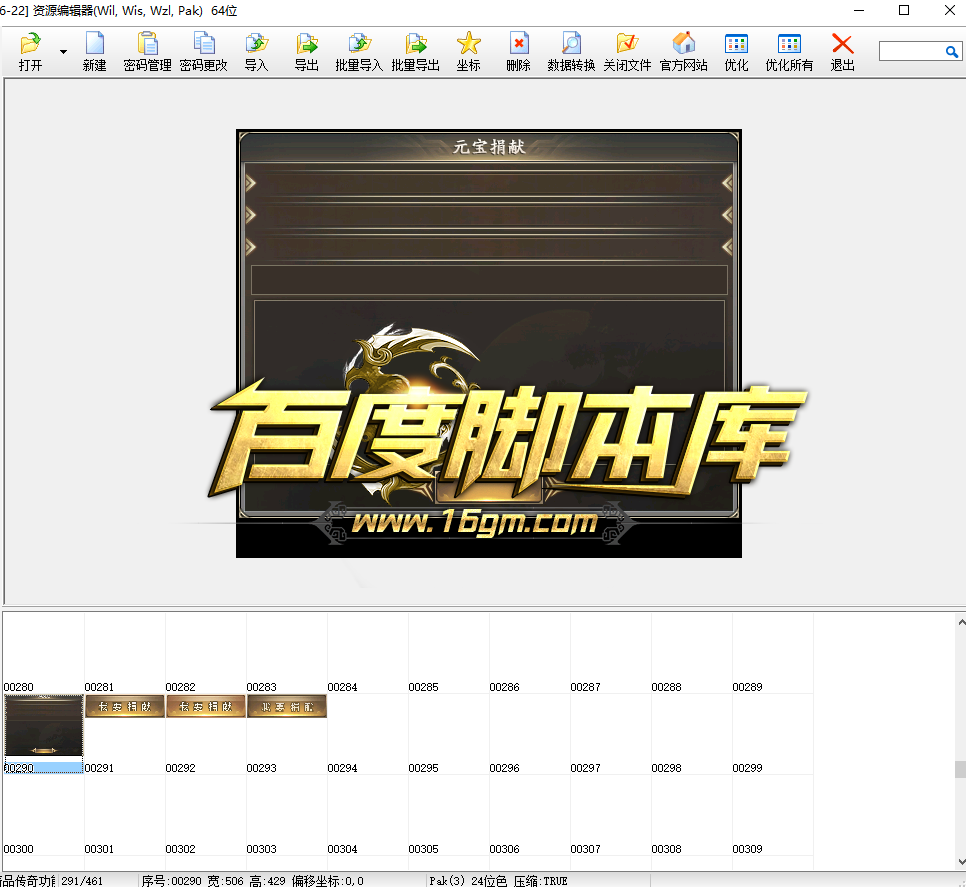The width and height of the screenshot is (966, 887).
Task: Click the cell labeled 00285
Action: point(448,653)
